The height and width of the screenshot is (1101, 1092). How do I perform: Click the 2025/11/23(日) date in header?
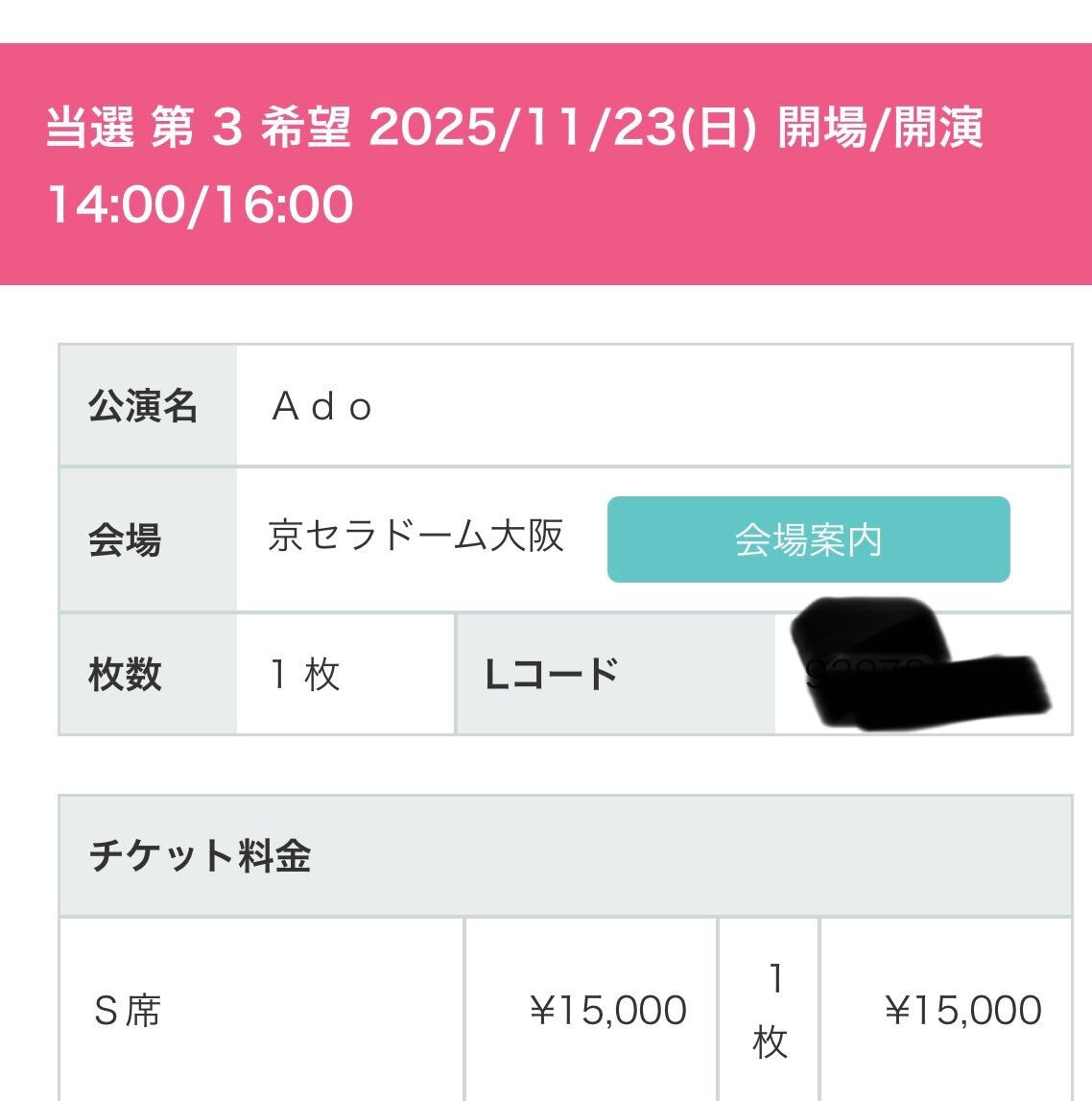tap(563, 128)
